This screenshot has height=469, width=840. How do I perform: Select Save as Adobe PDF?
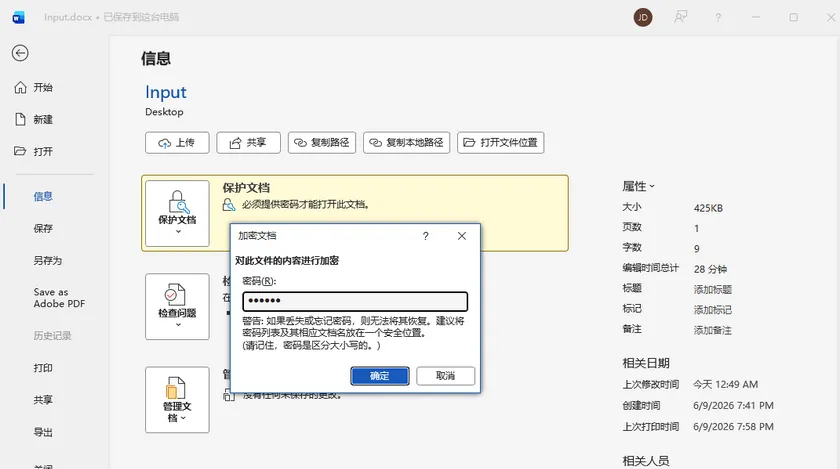pyautogui.click(x=59, y=298)
